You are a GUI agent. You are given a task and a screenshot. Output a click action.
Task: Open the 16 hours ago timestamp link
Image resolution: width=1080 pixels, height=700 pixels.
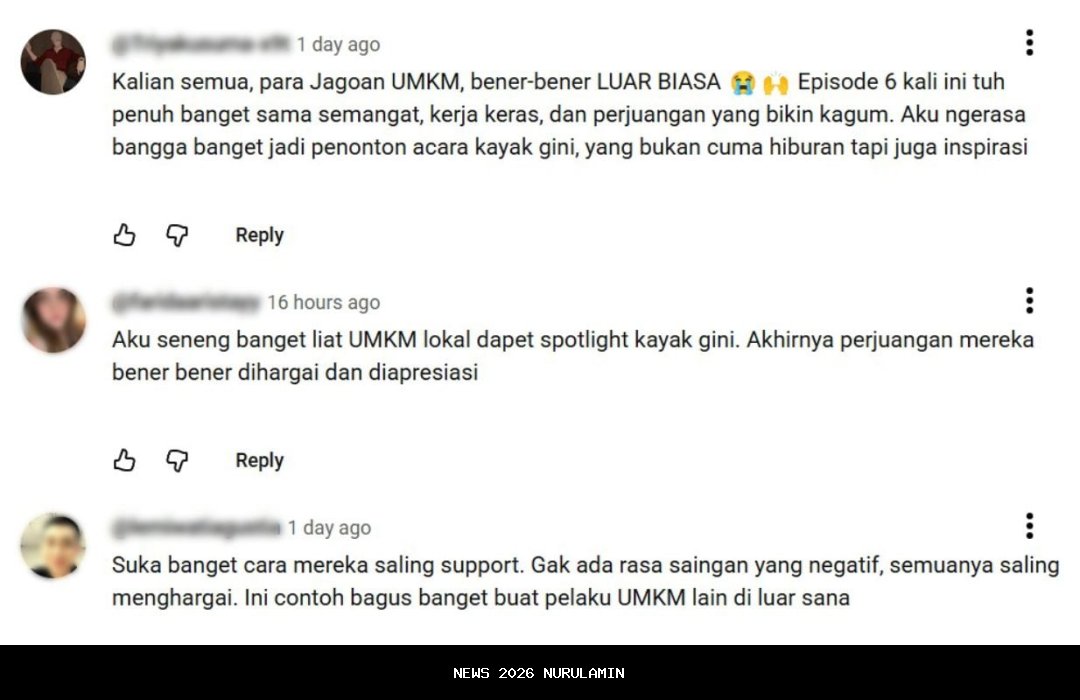[324, 302]
